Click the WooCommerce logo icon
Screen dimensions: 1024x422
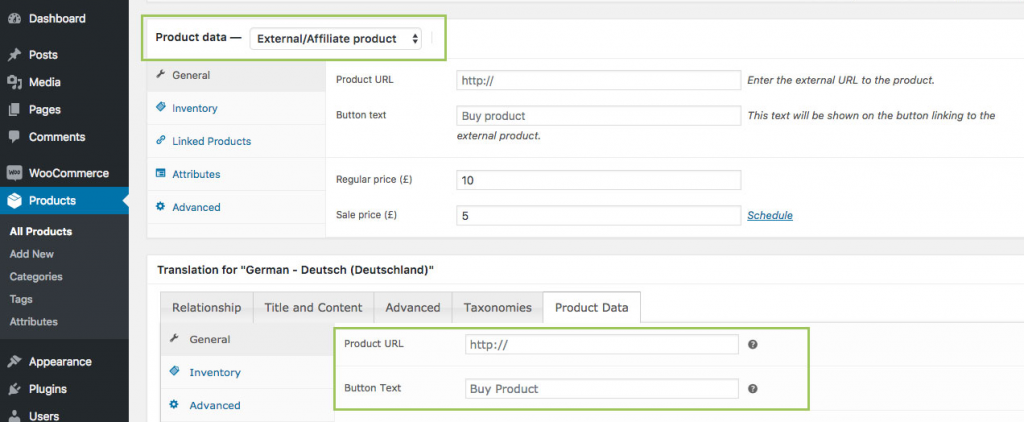point(14,173)
